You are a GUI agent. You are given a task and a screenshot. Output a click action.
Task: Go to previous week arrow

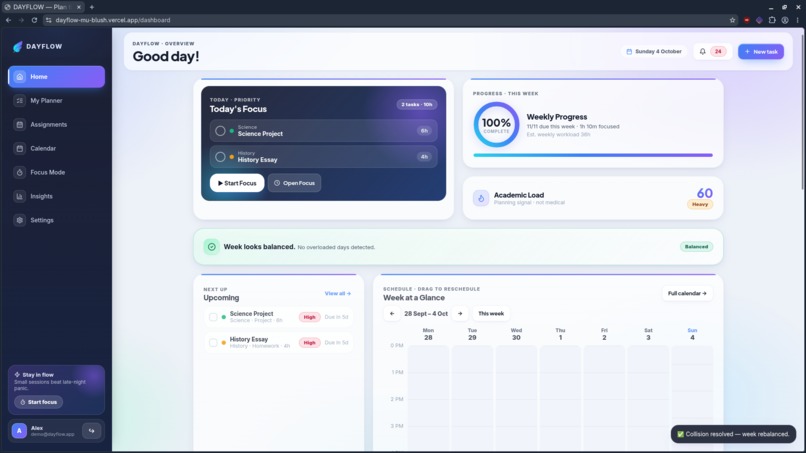click(x=392, y=314)
